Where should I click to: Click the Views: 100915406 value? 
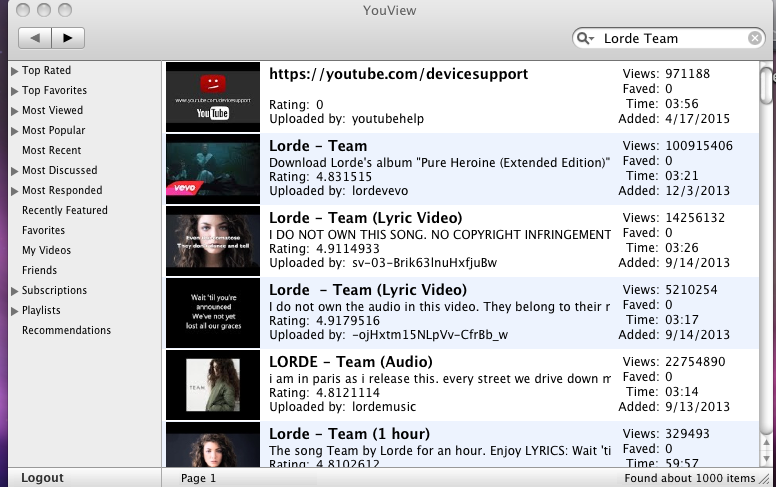click(x=699, y=146)
